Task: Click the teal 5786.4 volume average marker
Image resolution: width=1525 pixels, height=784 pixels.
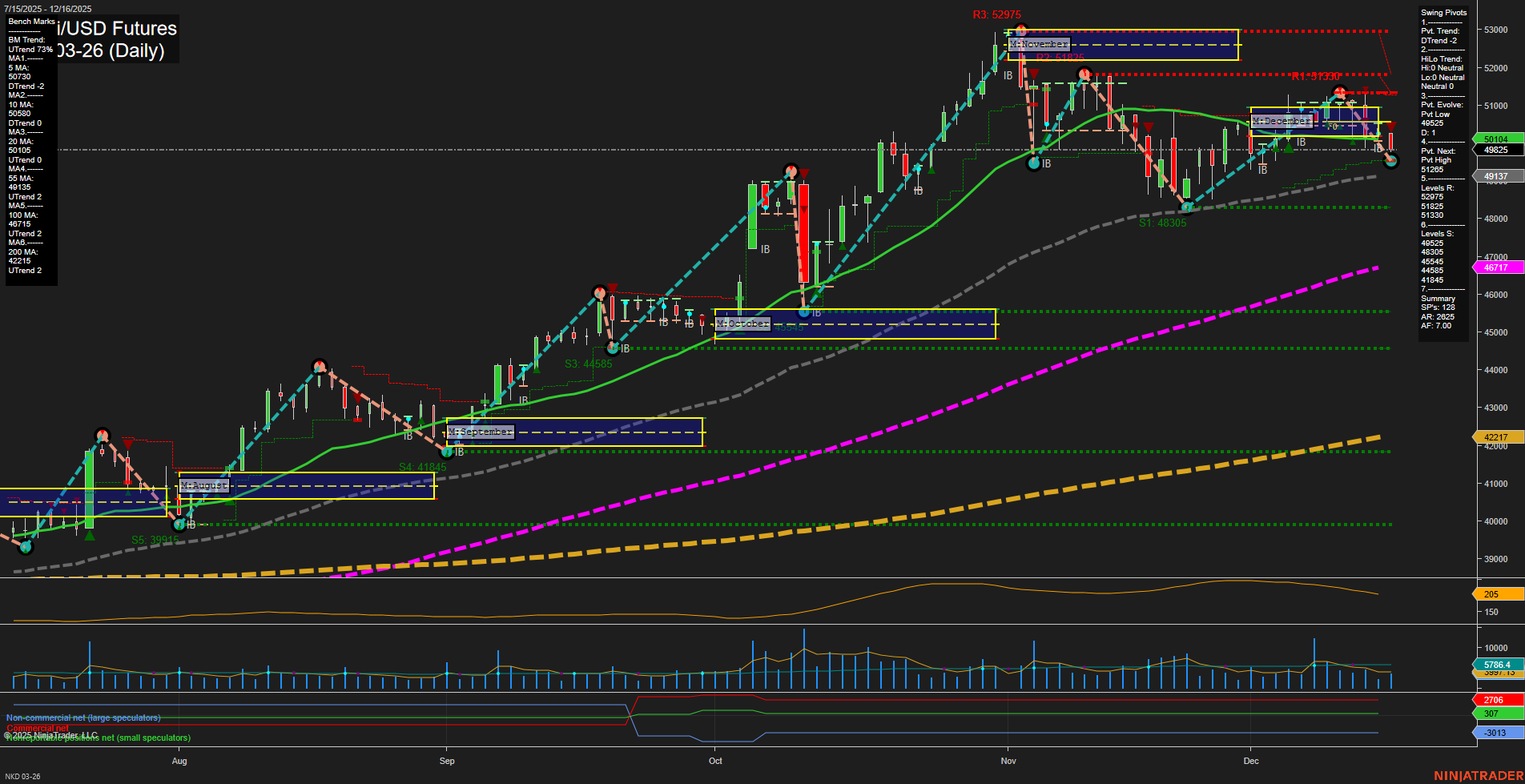Action: 1493,665
